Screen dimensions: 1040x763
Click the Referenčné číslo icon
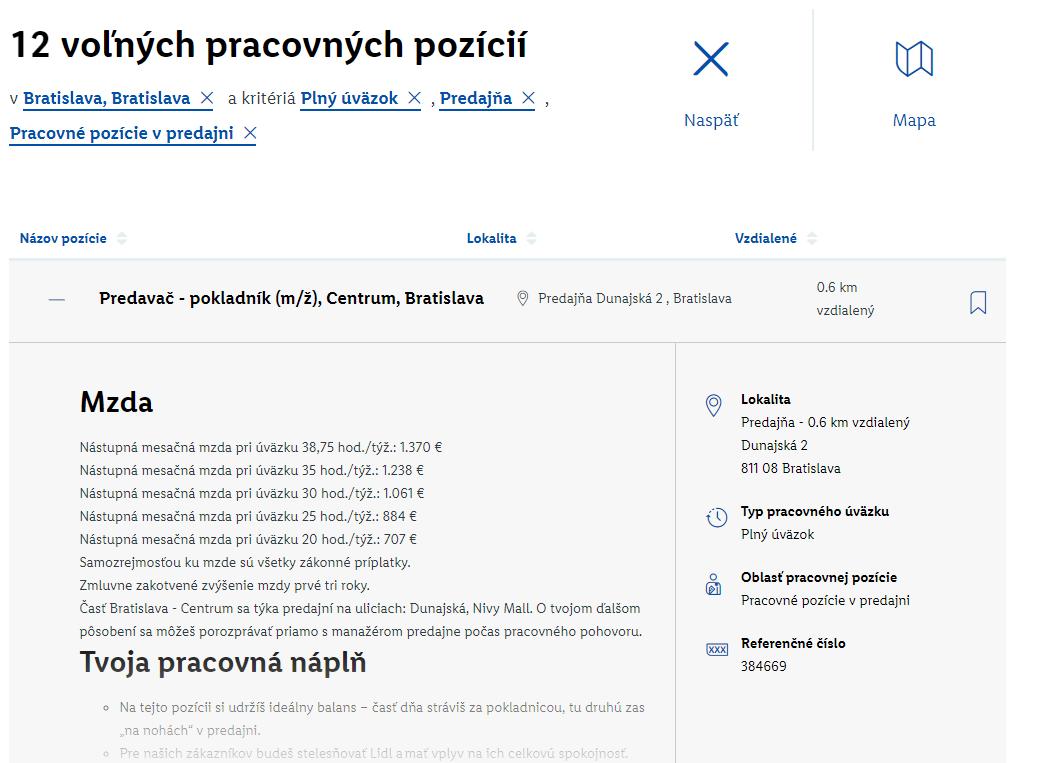pos(716,649)
